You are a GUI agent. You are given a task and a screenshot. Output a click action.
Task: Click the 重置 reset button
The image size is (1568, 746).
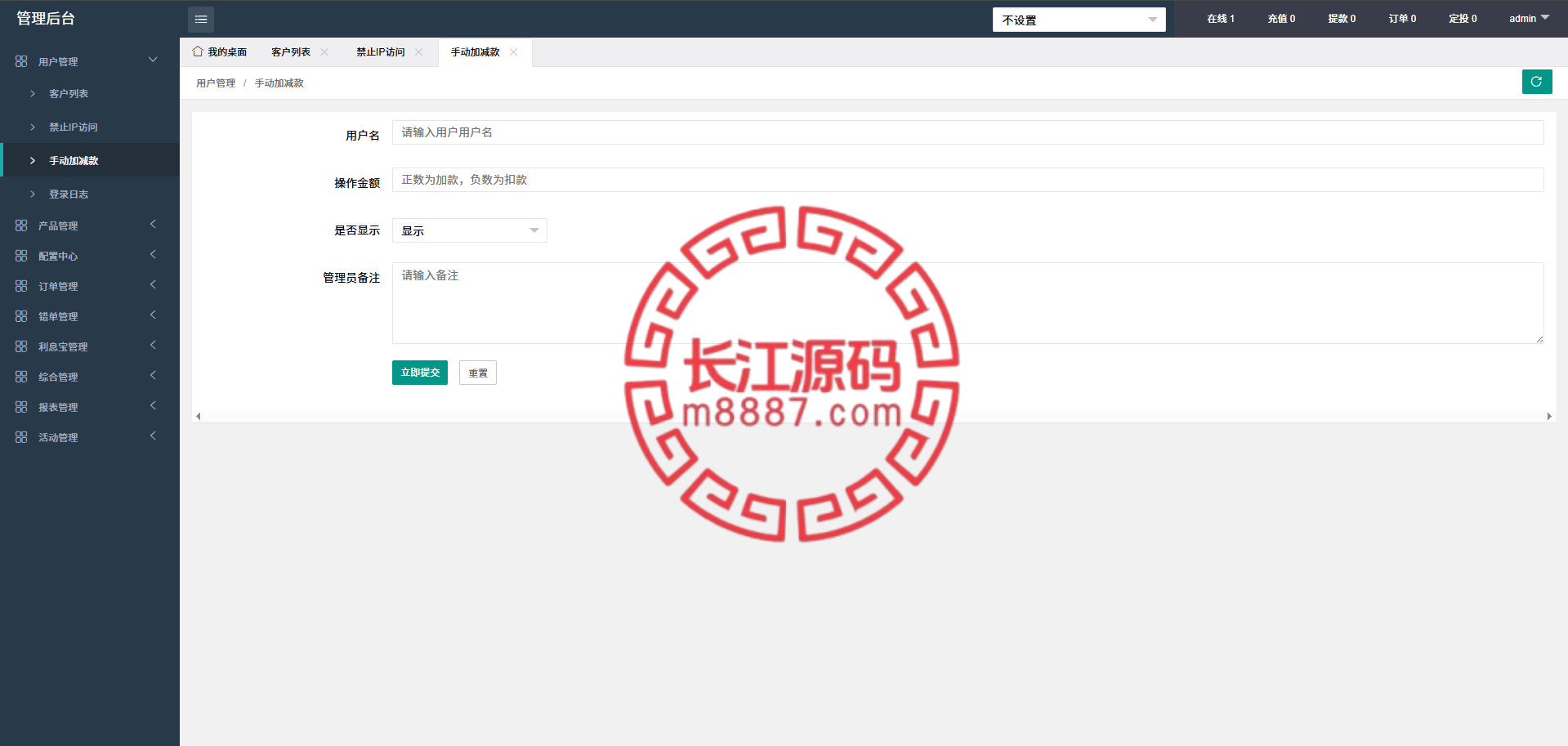point(478,373)
